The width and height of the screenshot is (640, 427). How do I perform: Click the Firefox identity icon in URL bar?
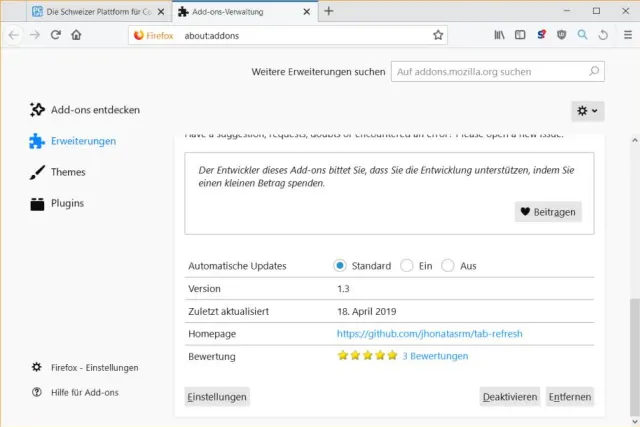[153, 36]
